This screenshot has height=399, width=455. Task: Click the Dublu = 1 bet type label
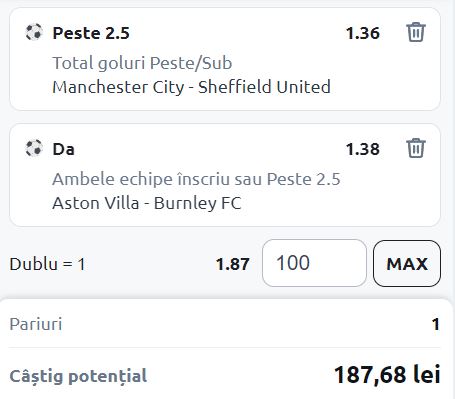(47, 264)
